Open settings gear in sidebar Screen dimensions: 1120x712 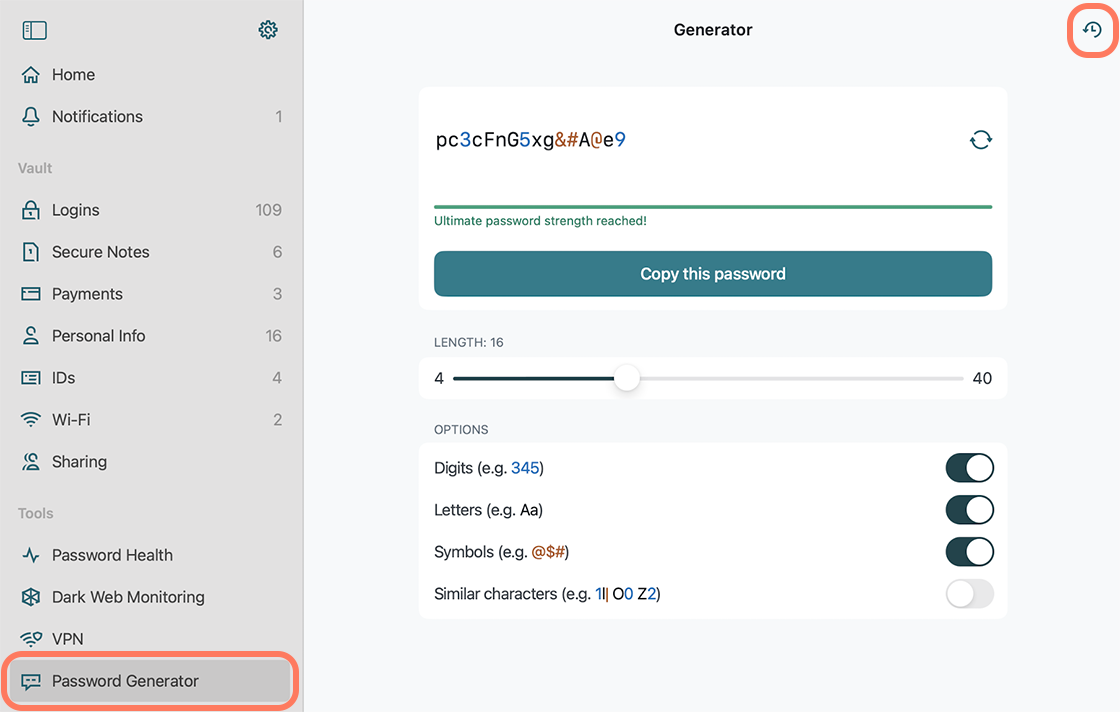[x=267, y=30]
